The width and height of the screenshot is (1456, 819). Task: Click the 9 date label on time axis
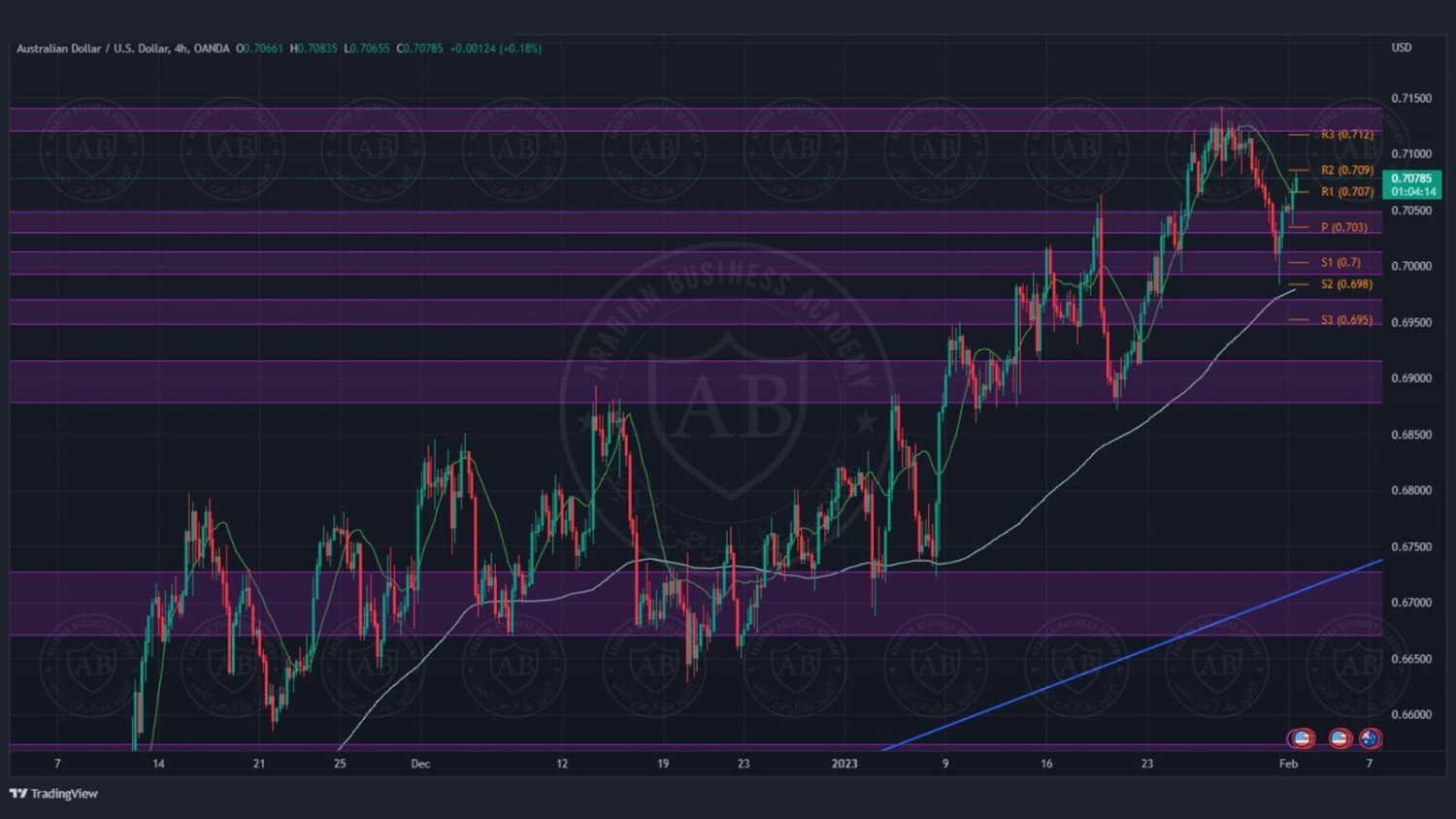945,764
